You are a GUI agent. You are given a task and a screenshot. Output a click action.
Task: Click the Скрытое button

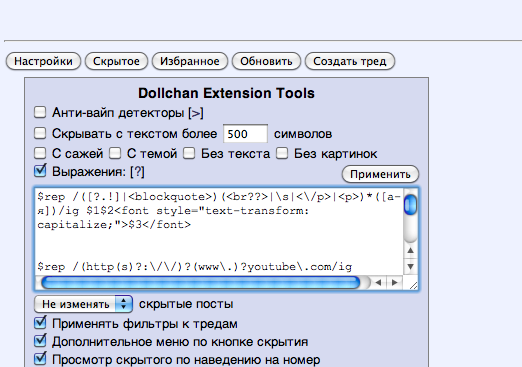(x=116, y=61)
